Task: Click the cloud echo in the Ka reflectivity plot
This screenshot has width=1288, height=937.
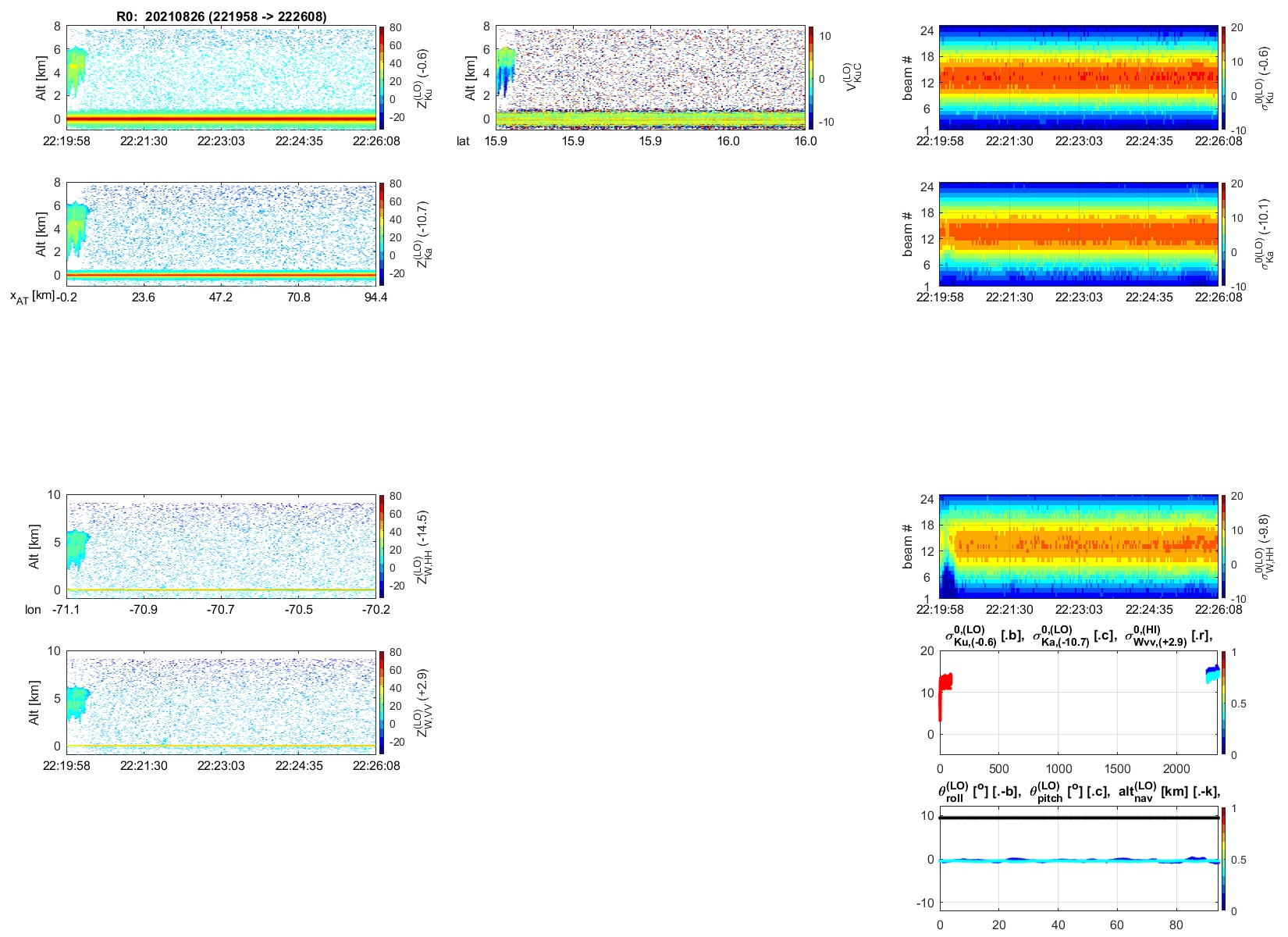Action: pyautogui.click(x=76, y=226)
